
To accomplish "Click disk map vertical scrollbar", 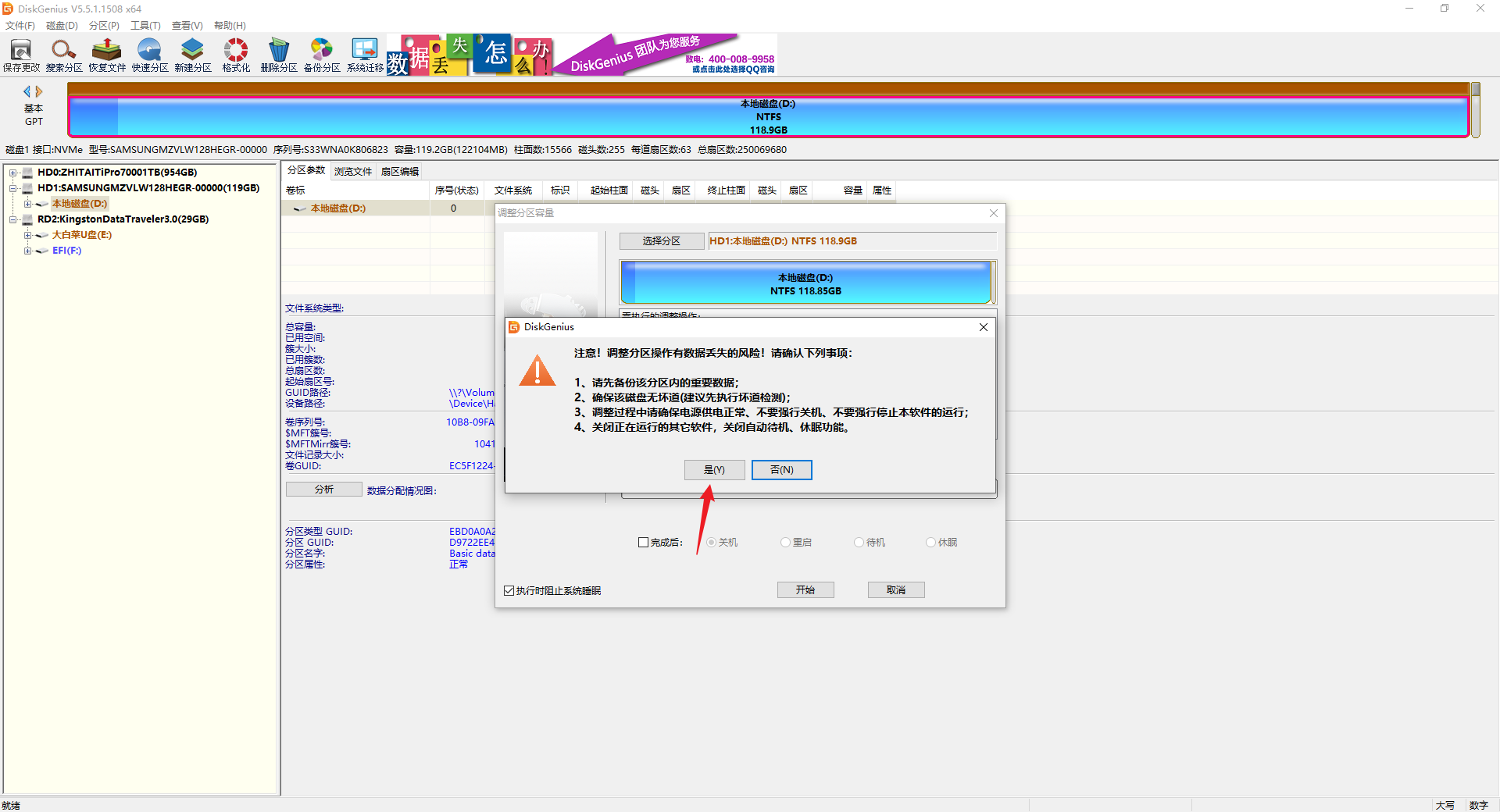I will coord(1476,110).
